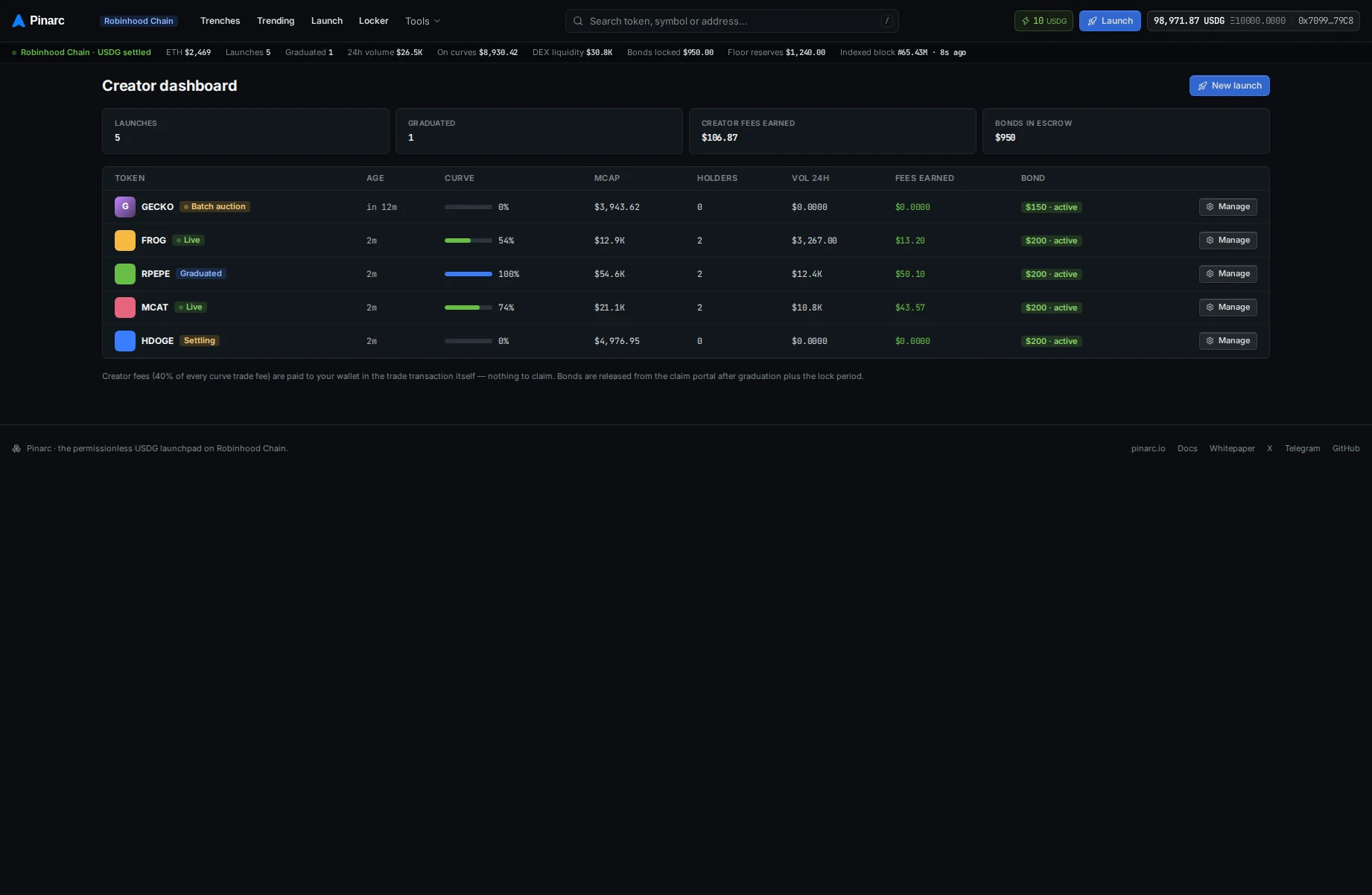The width and height of the screenshot is (1372, 895).
Task: Manage the GECKO token
Action: [x=1228, y=207]
